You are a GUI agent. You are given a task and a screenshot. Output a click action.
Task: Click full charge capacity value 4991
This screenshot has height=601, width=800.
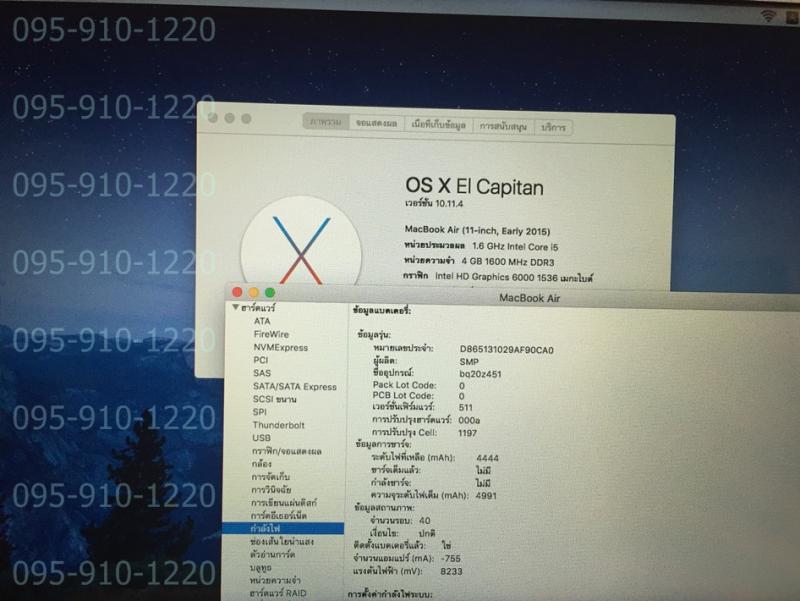[486, 495]
